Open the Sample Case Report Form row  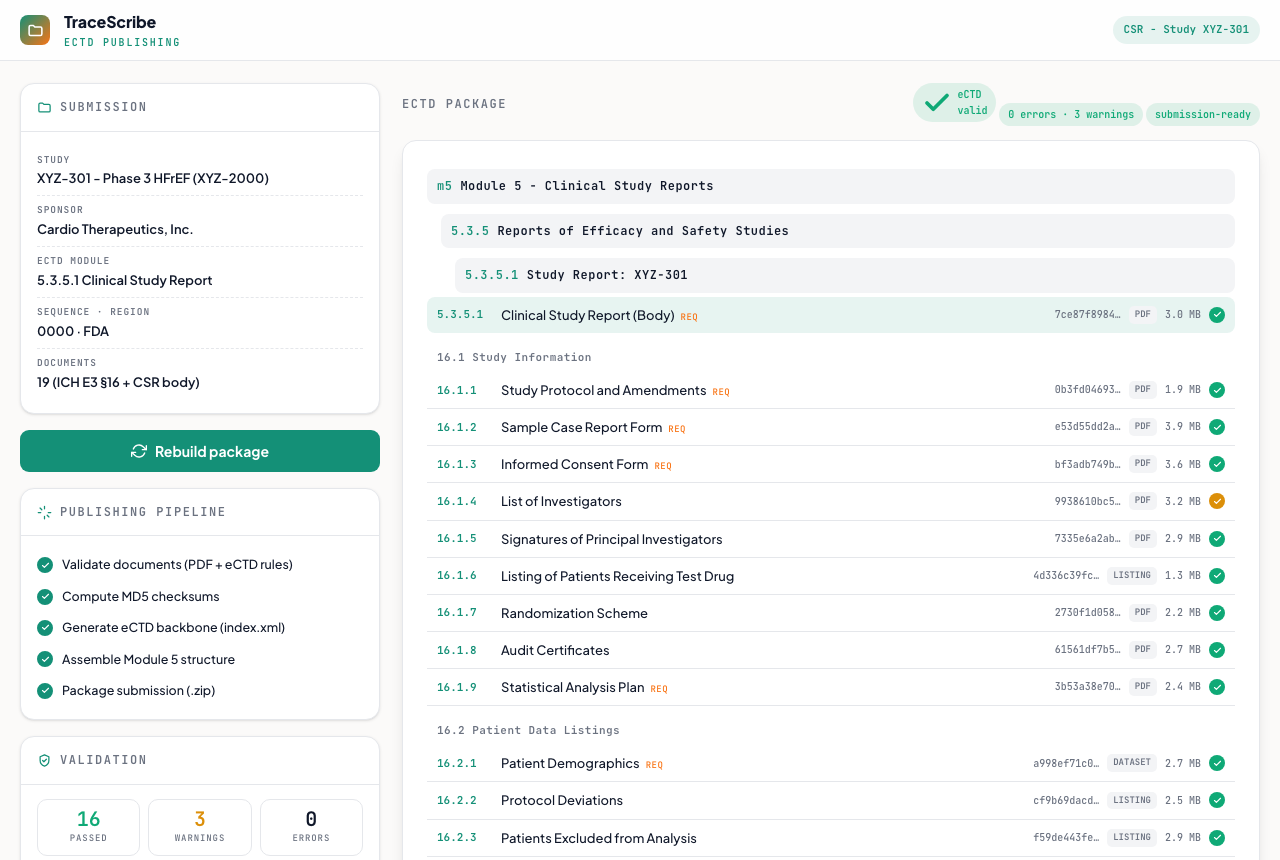[x=831, y=427]
